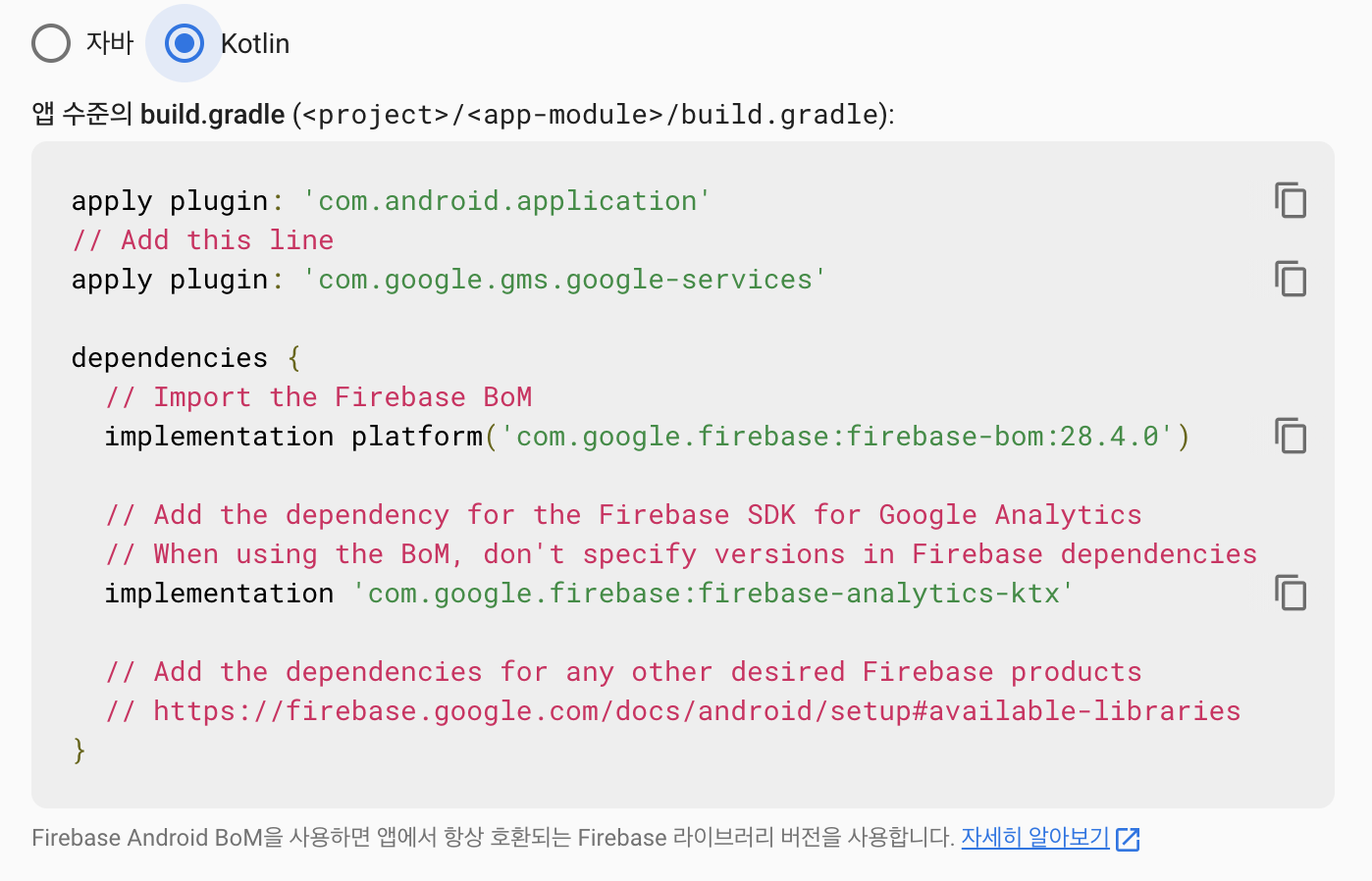Click the external link icon after 자세히 알아보기
1372x881 pixels.
click(x=1128, y=839)
